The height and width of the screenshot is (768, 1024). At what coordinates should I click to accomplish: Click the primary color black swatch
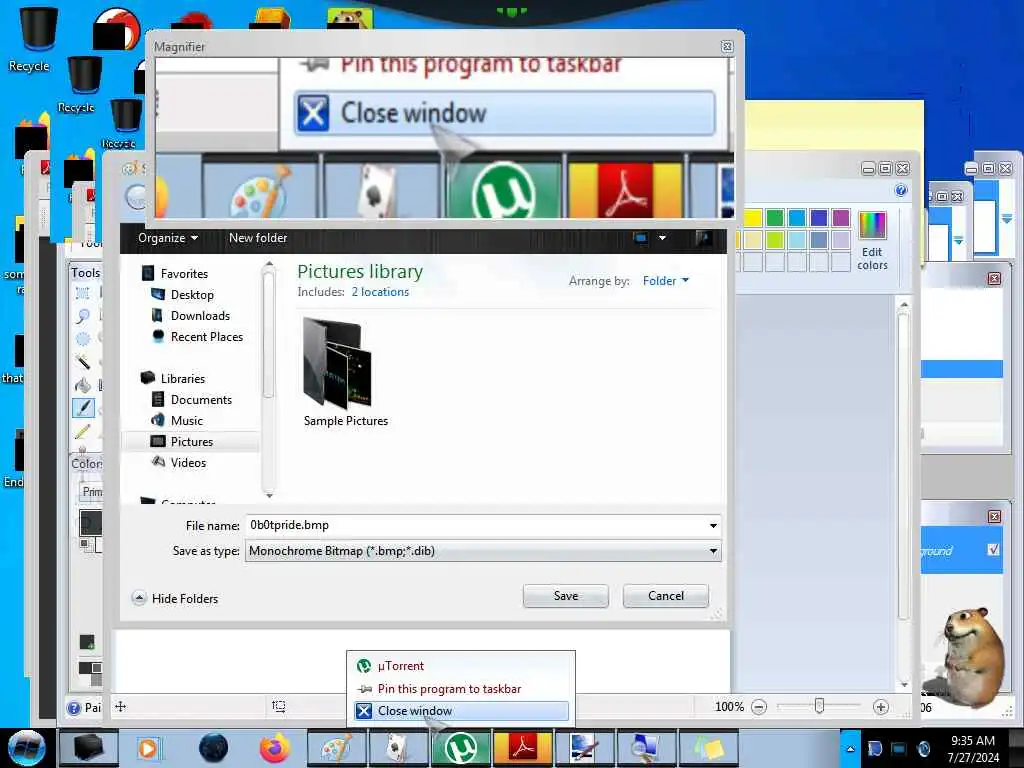click(90, 523)
